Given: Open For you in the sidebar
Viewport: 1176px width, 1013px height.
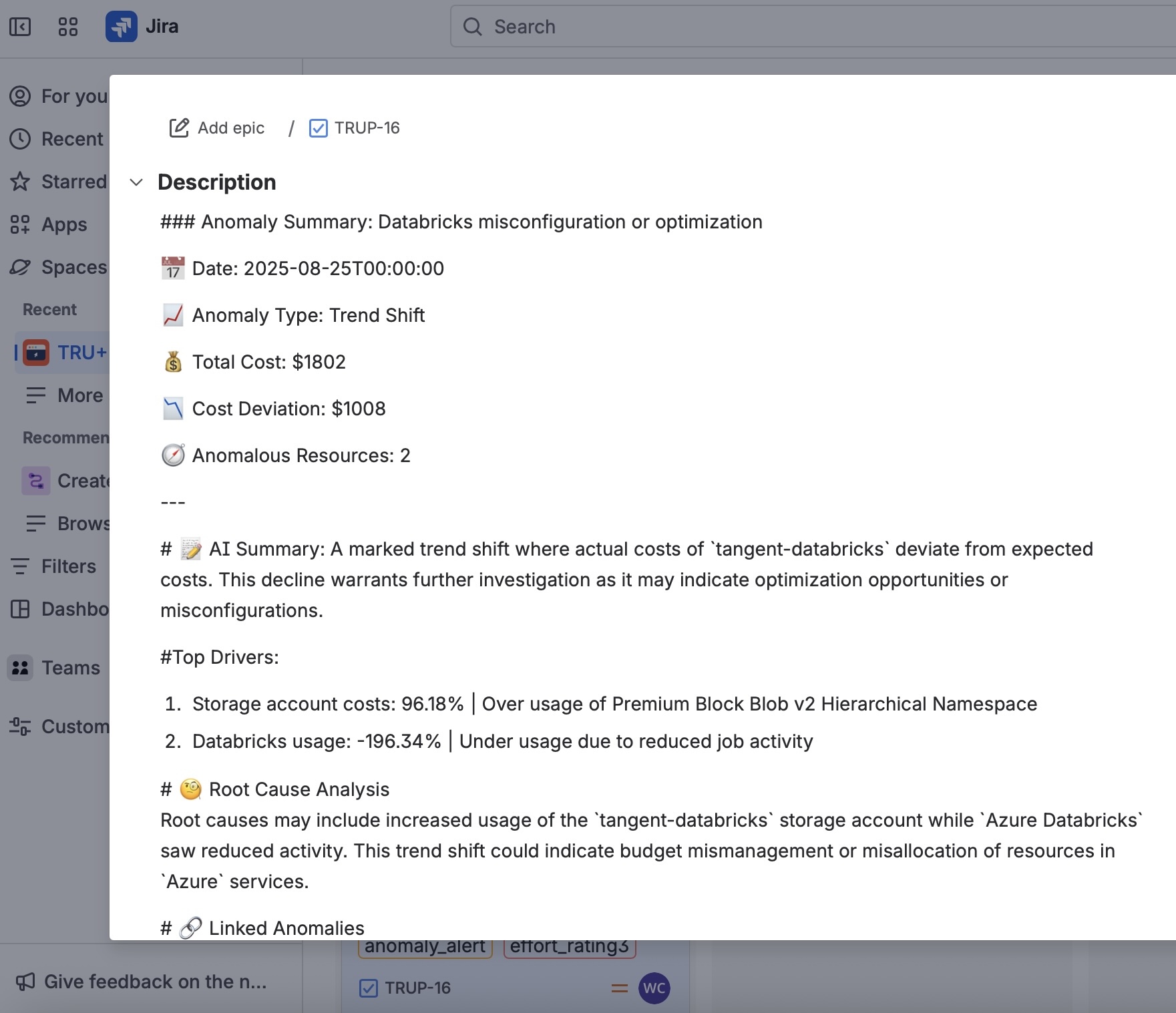Looking at the screenshot, I should [59, 96].
